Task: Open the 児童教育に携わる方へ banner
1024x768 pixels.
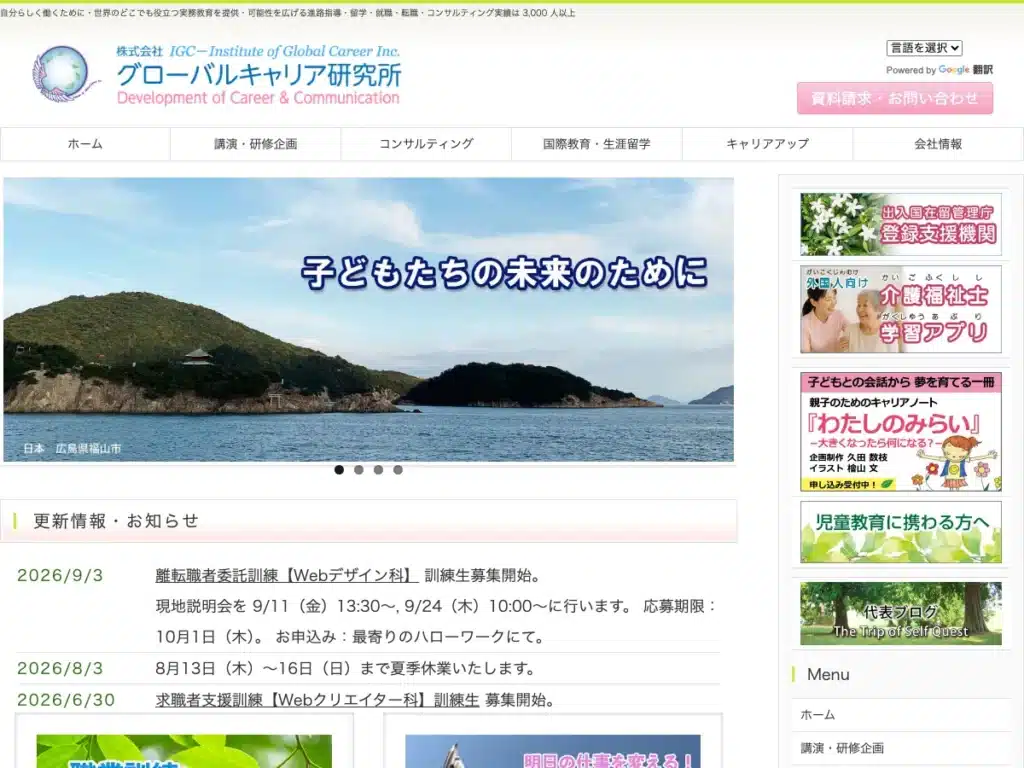Action: [x=901, y=532]
